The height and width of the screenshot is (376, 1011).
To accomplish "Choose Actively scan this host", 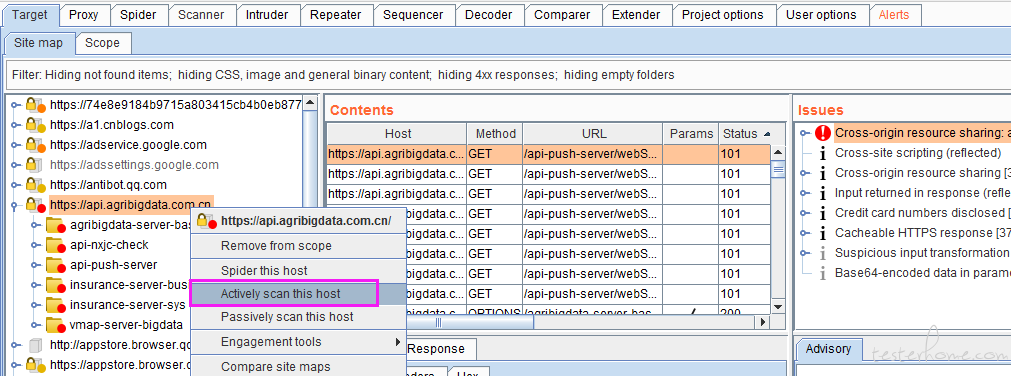I will coord(283,293).
